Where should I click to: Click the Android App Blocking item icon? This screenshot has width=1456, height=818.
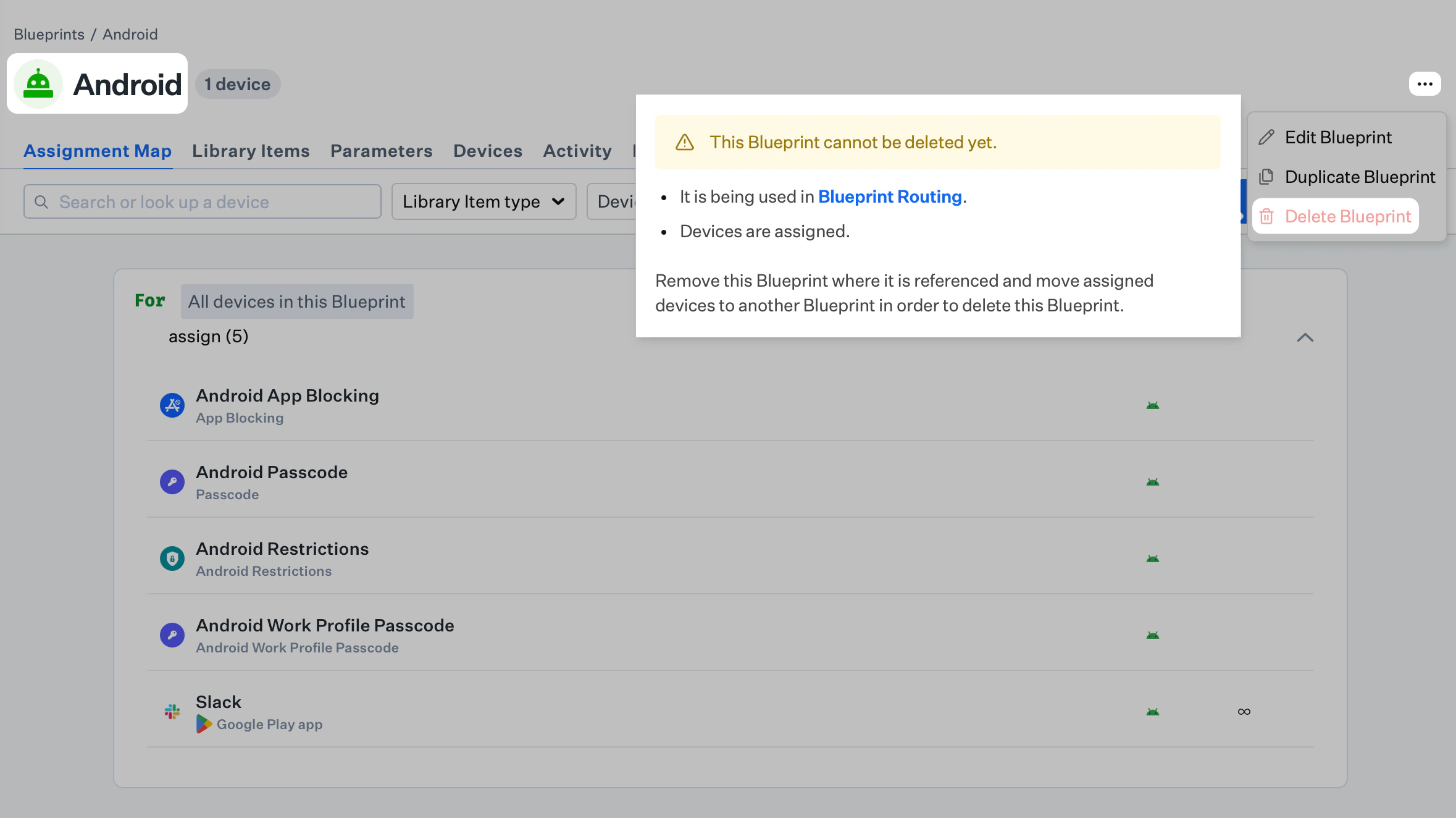172,405
